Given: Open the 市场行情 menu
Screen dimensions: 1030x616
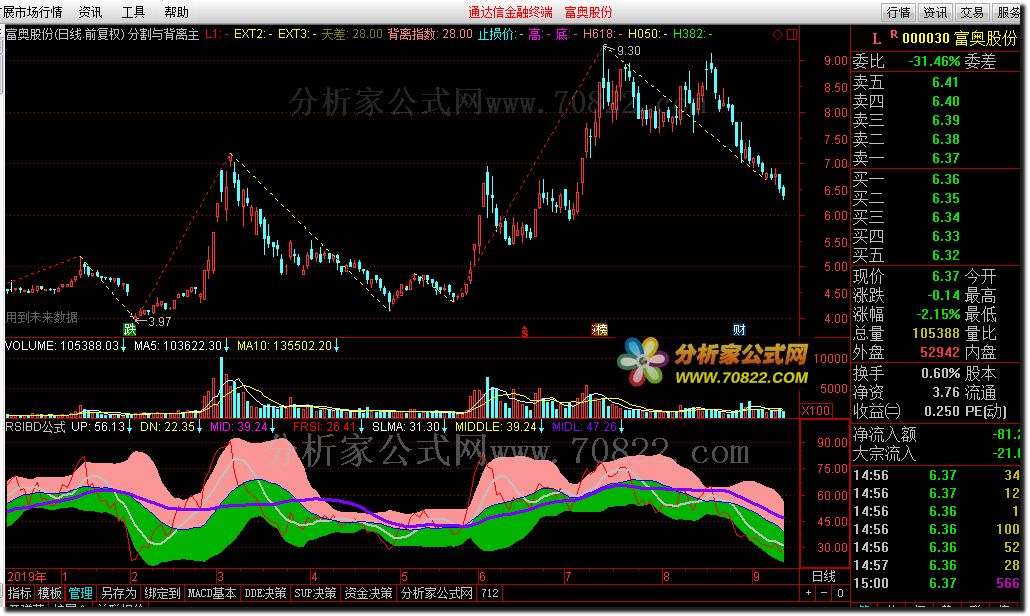Looking at the screenshot, I should 36,12.
